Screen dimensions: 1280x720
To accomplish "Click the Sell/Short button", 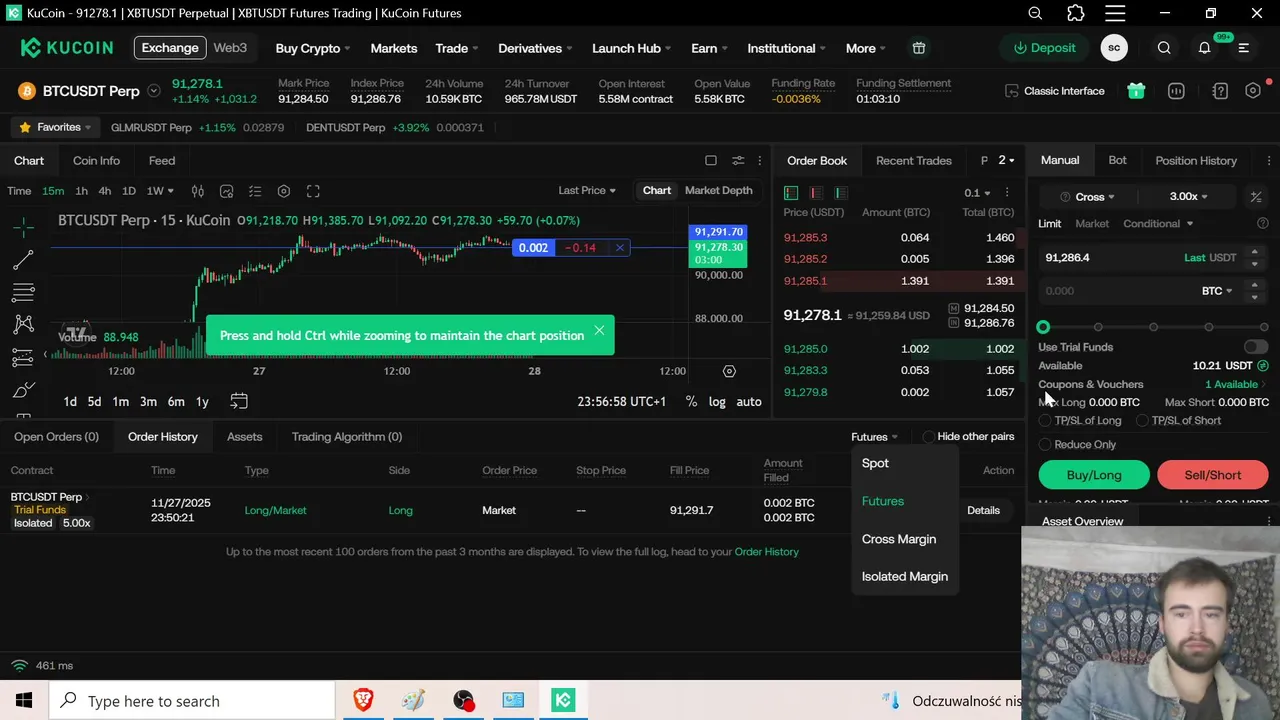I will click(1212, 475).
